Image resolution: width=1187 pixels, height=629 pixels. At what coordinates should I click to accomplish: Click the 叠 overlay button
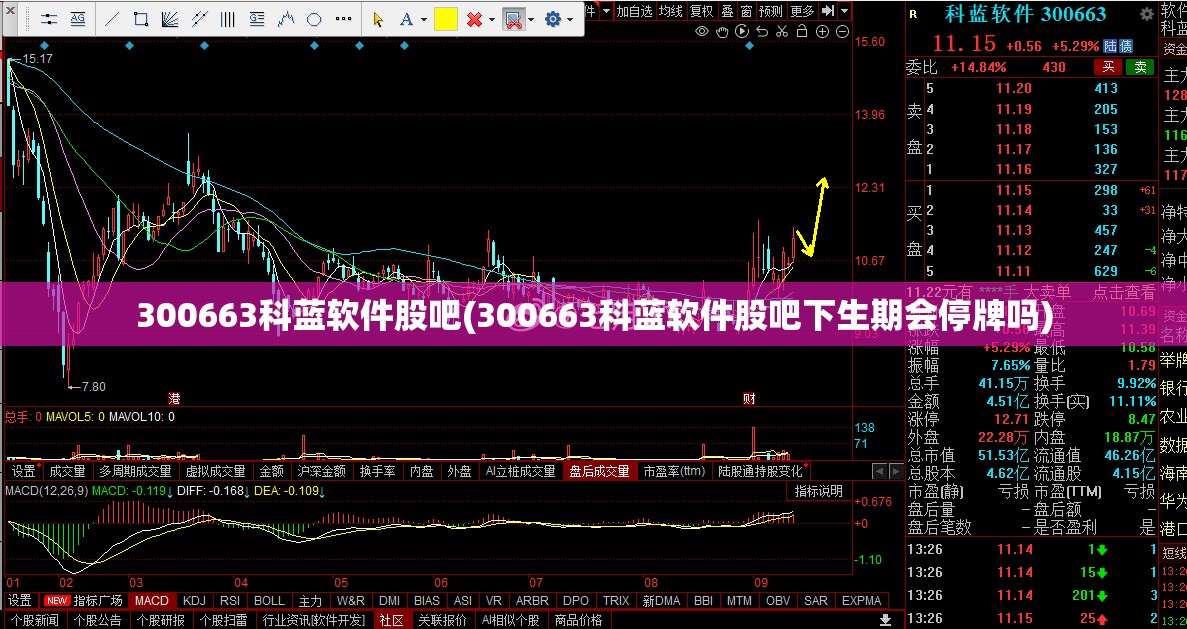[727, 11]
